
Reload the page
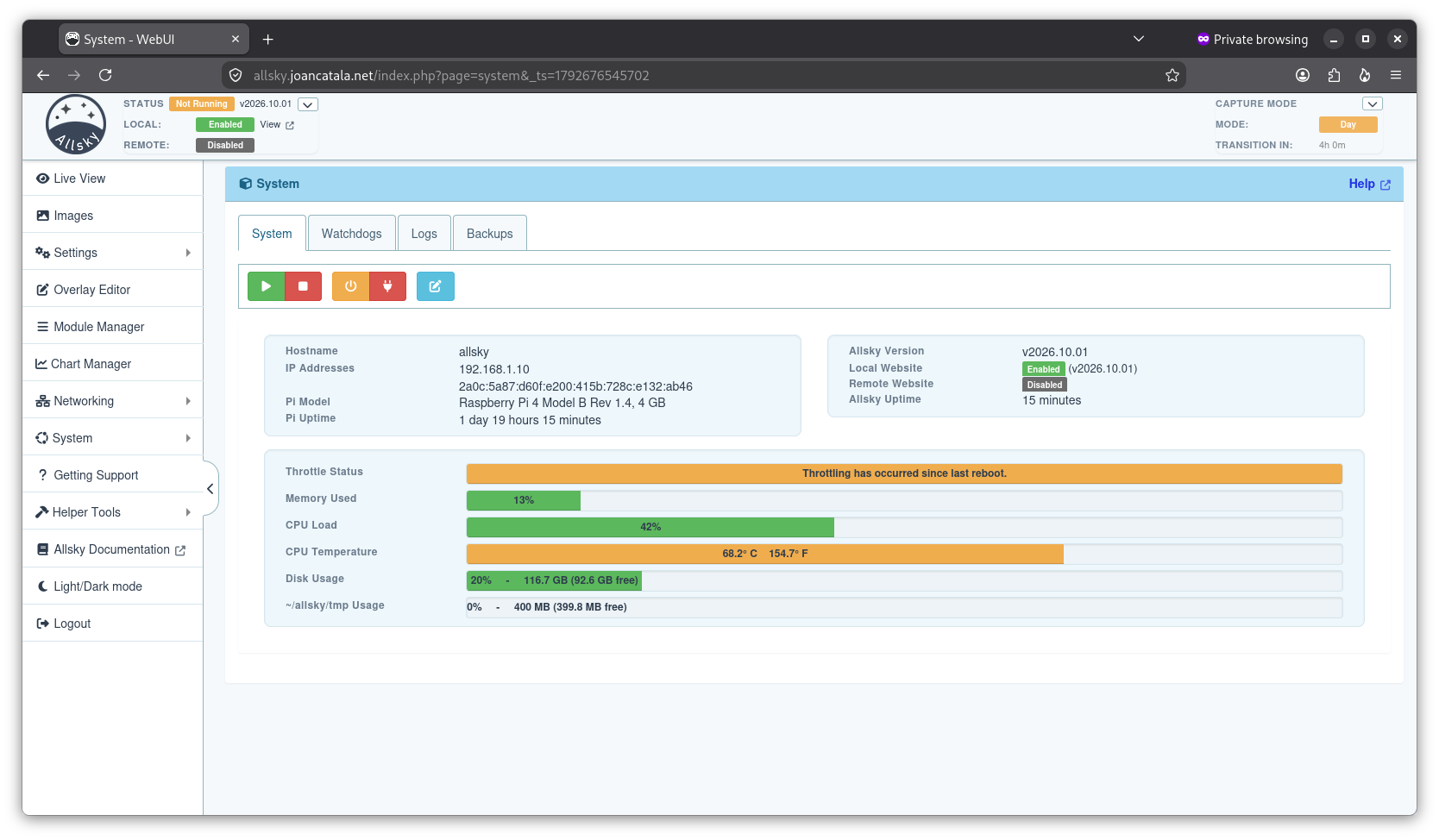(105, 75)
